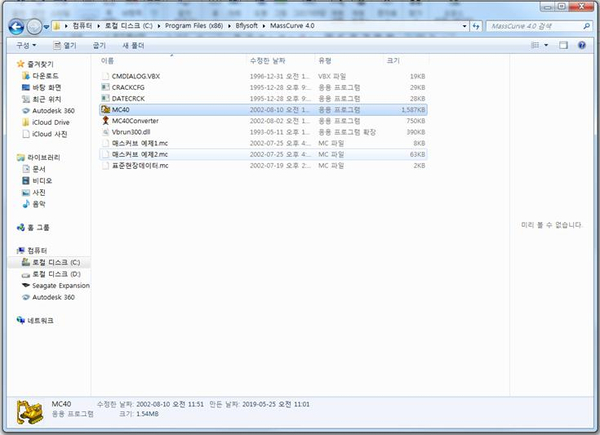Open the 문서 library

(39, 169)
